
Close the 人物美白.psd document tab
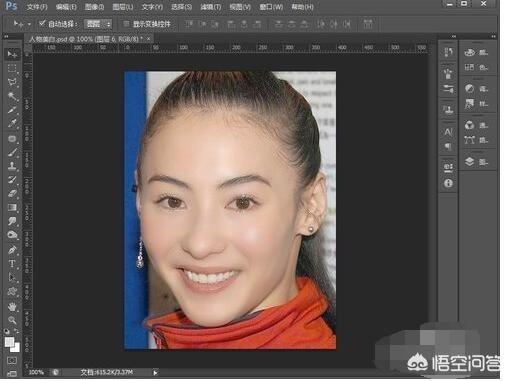[x=148, y=39]
